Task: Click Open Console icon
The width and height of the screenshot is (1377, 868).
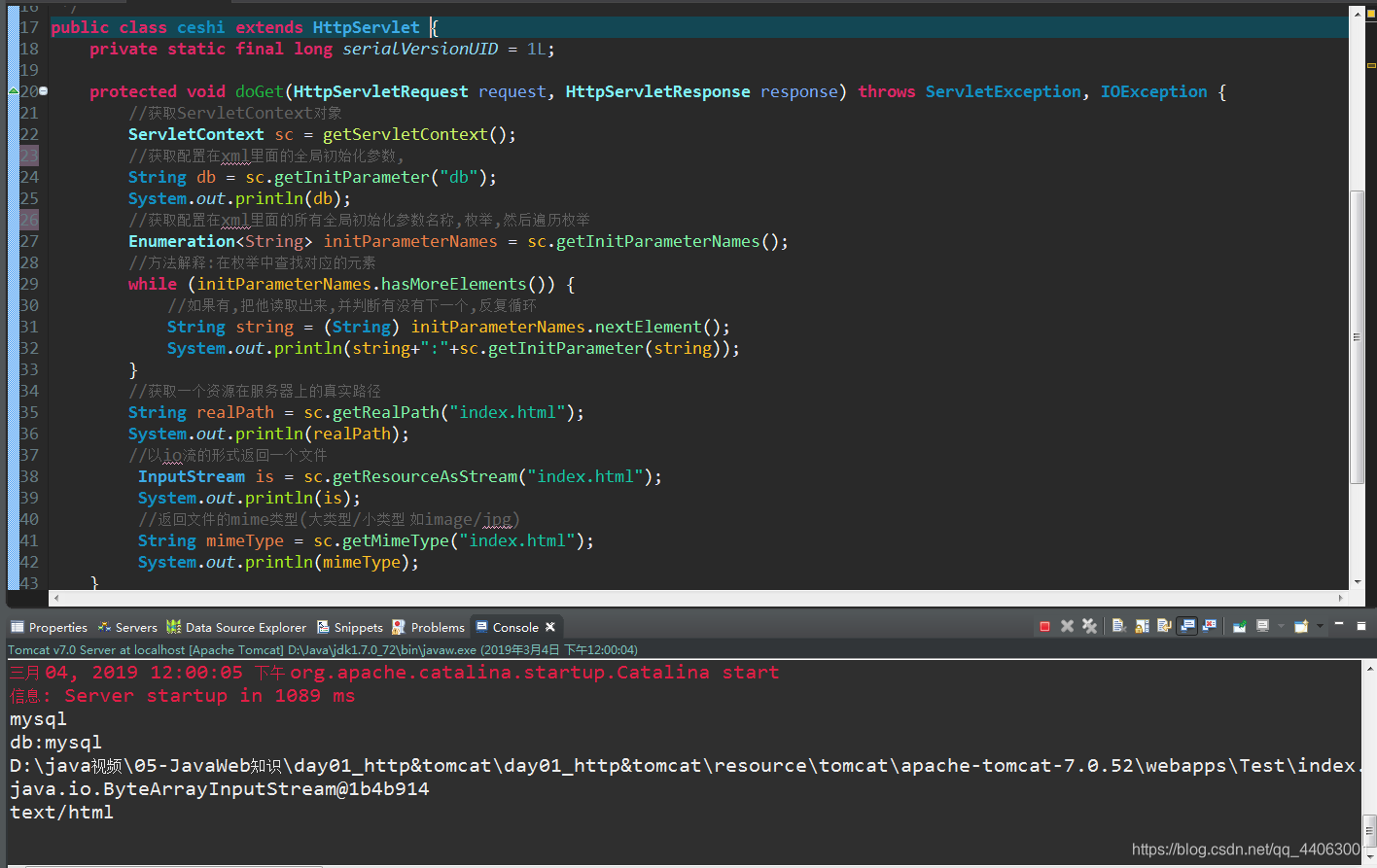Action: pyautogui.click(x=1301, y=626)
